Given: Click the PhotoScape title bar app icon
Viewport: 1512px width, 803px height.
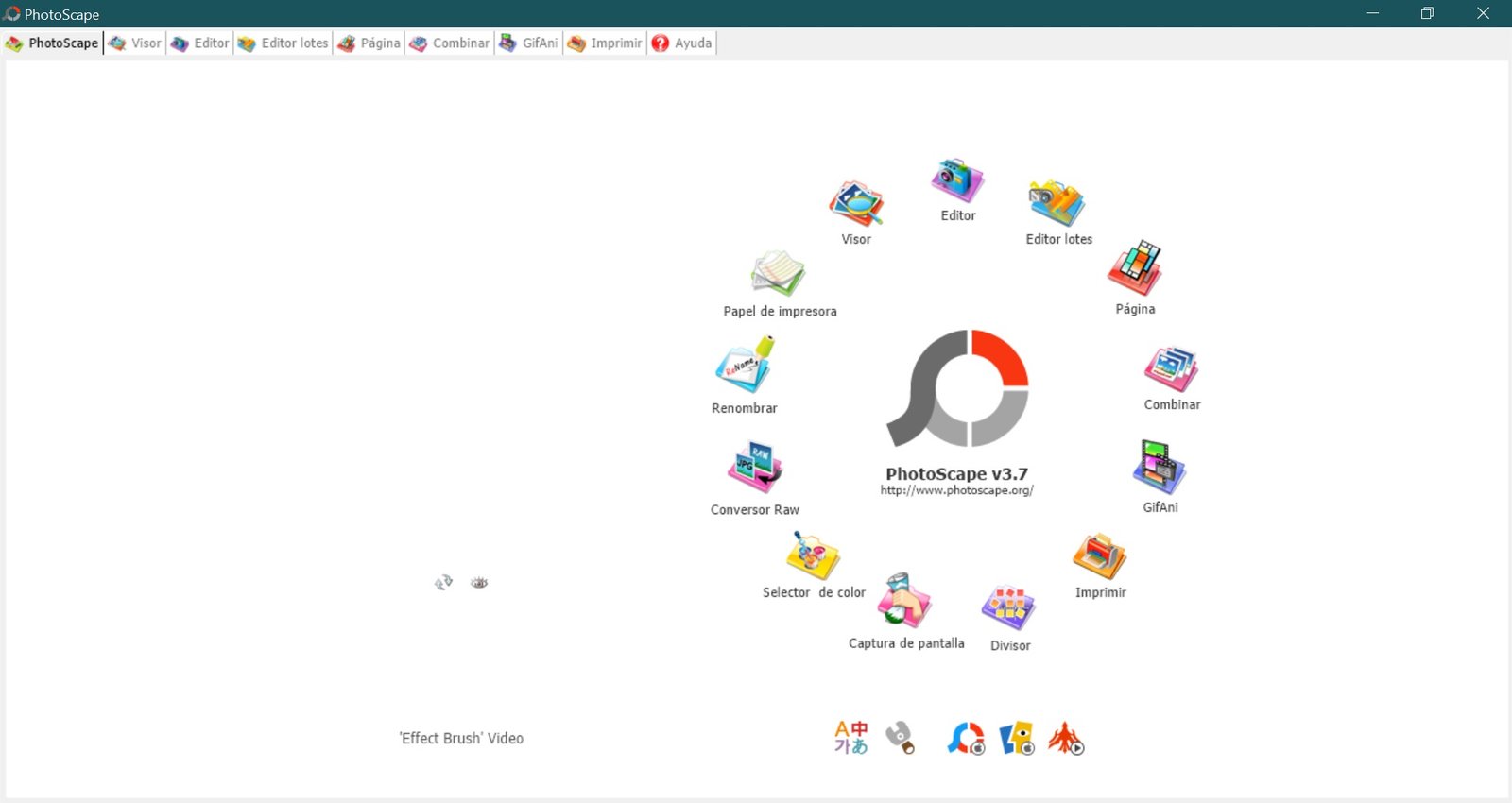Looking at the screenshot, I should (x=11, y=14).
